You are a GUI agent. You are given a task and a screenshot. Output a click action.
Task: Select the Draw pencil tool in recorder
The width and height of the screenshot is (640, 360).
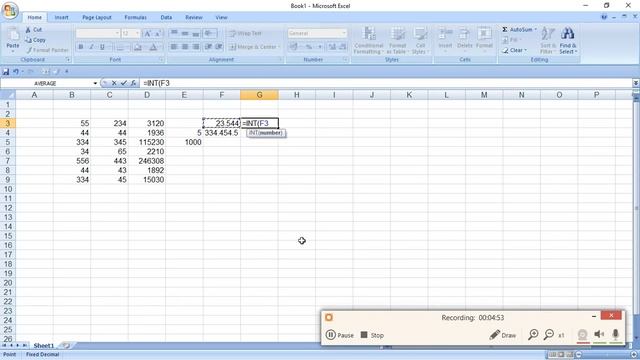click(x=503, y=335)
